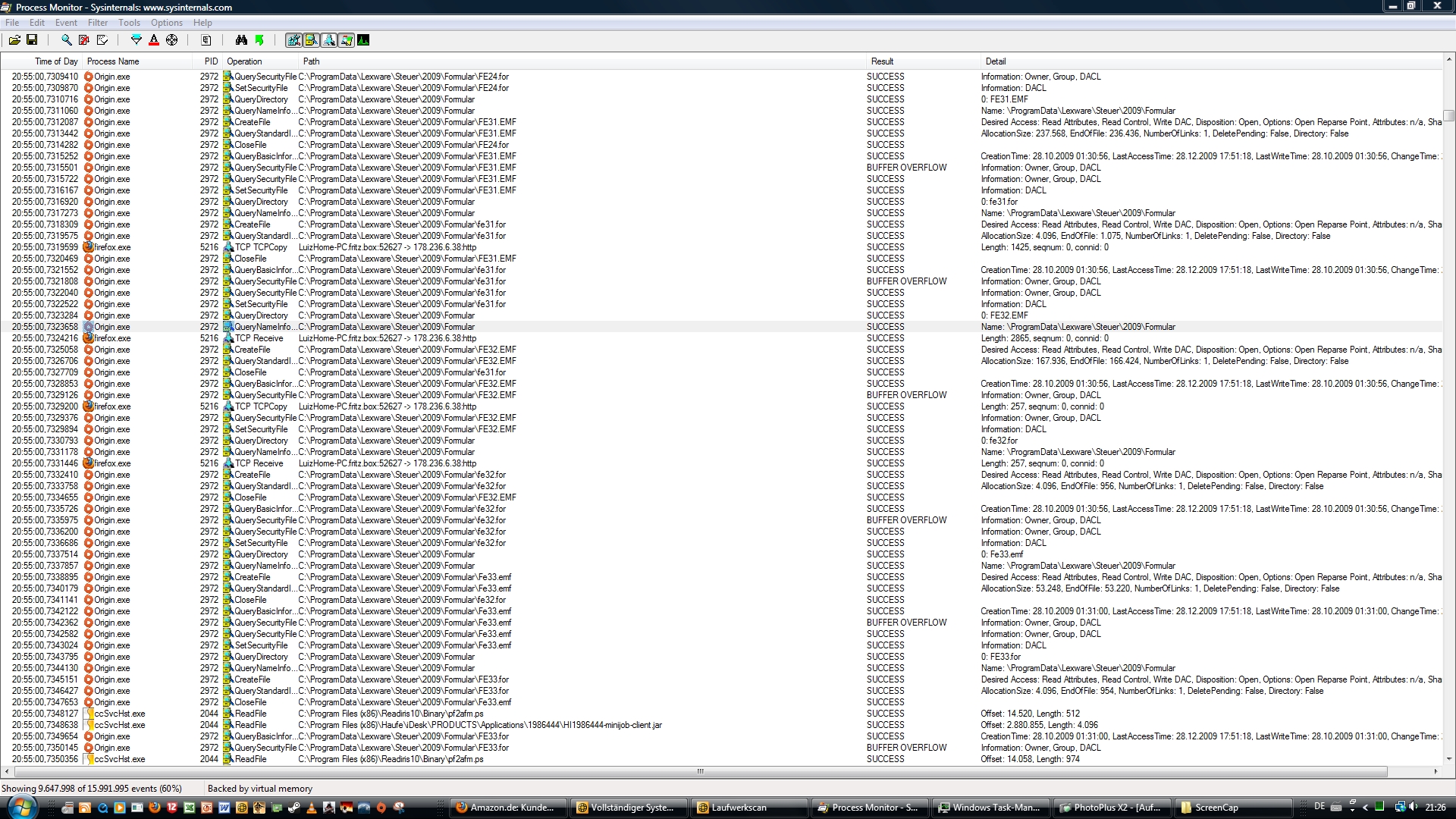This screenshot has height=819, width=1456.
Task: Click the HI1986444-minijob-client.jar path cell
Action: pyautogui.click(x=480, y=725)
